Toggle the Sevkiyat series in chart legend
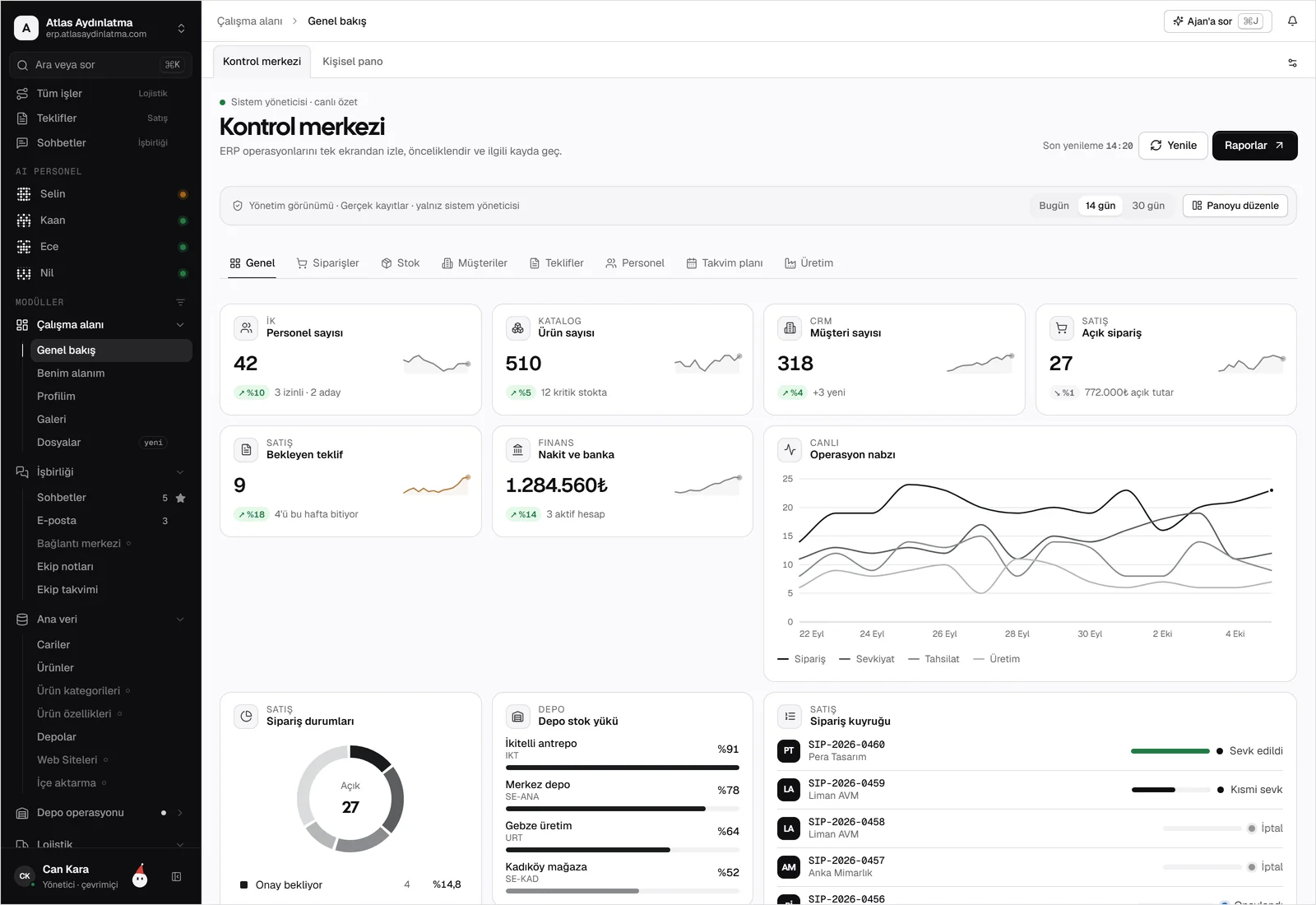Screen dimensions: 1316x905 (x=867, y=659)
